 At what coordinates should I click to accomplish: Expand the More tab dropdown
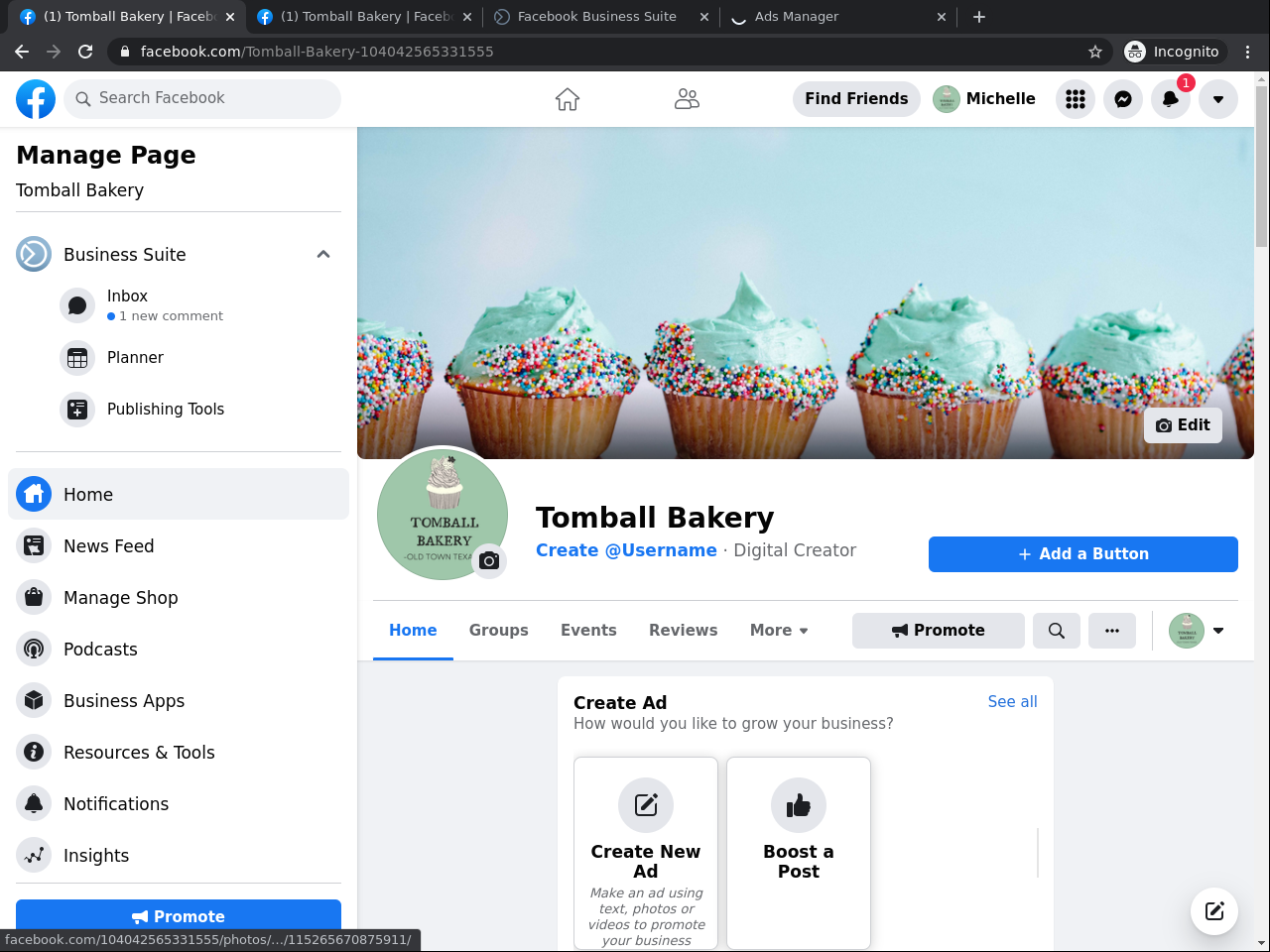(779, 631)
